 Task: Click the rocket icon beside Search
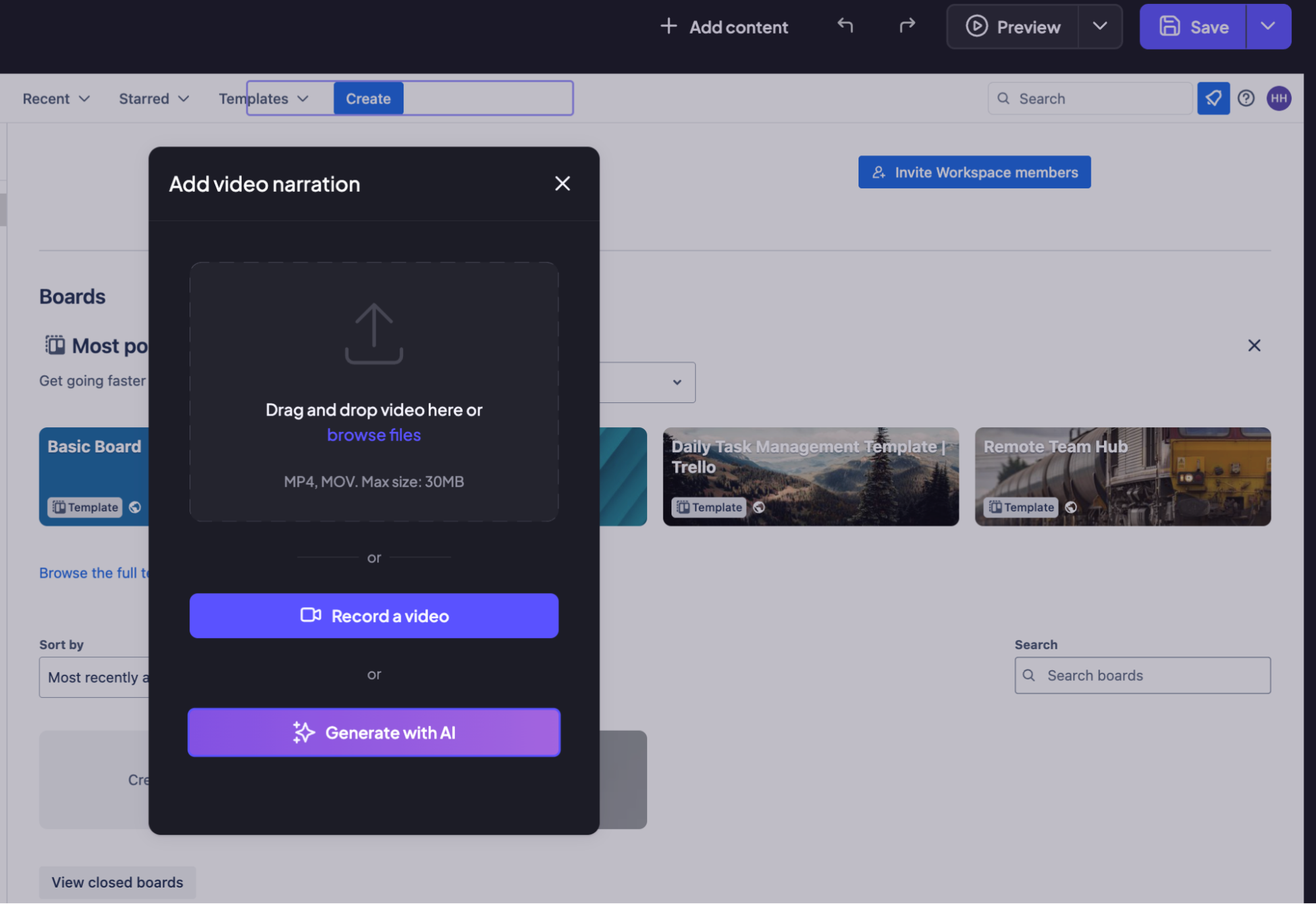tap(1213, 99)
